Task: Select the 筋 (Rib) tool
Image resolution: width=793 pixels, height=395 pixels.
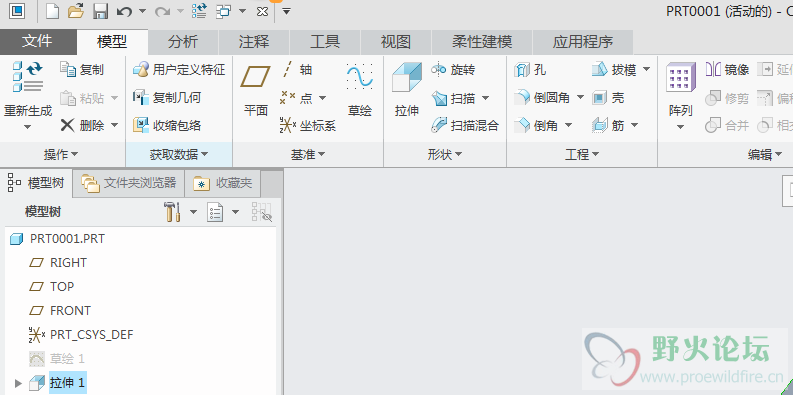Action: pos(608,125)
